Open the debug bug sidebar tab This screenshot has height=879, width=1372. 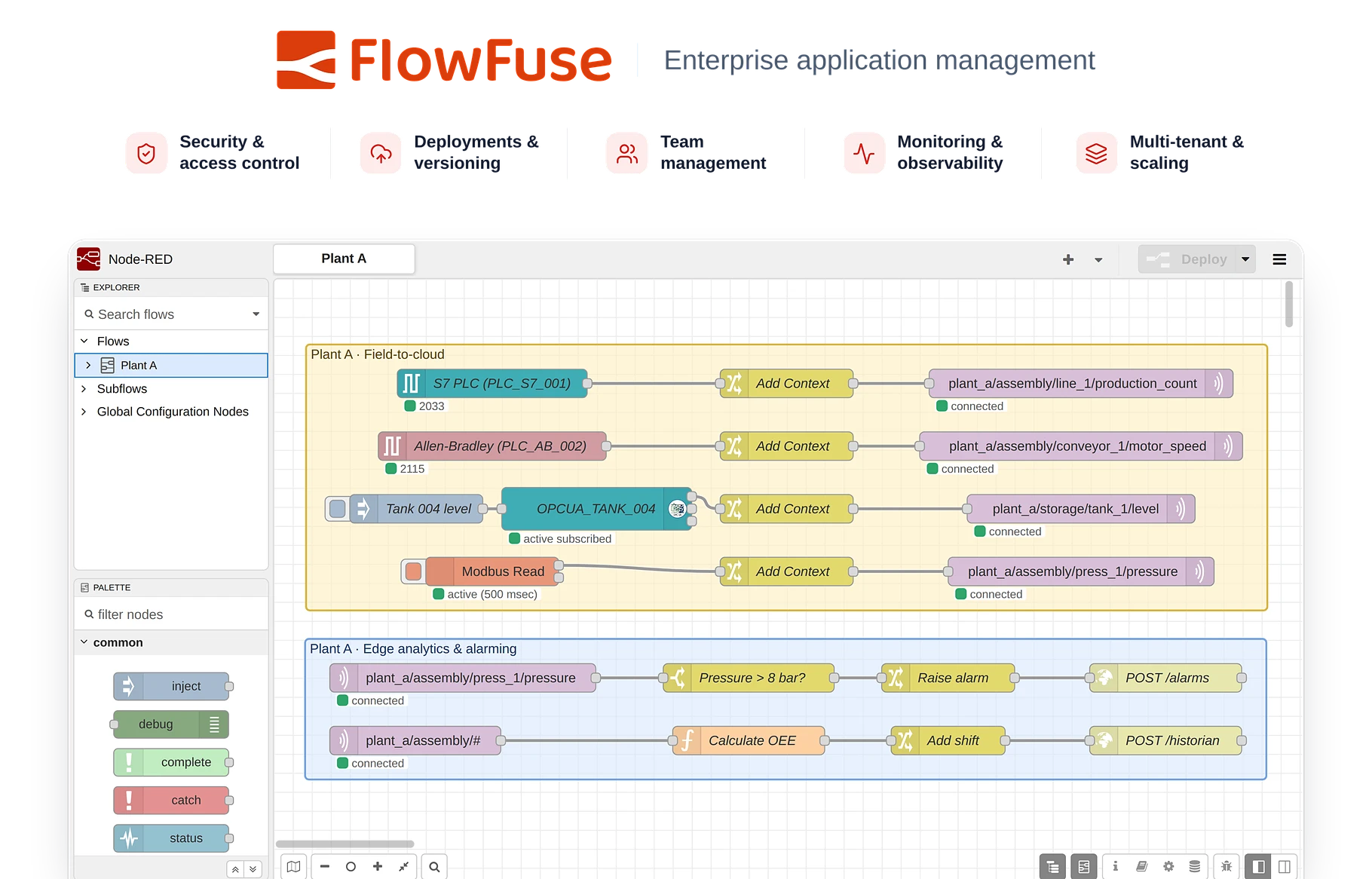(x=1227, y=867)
